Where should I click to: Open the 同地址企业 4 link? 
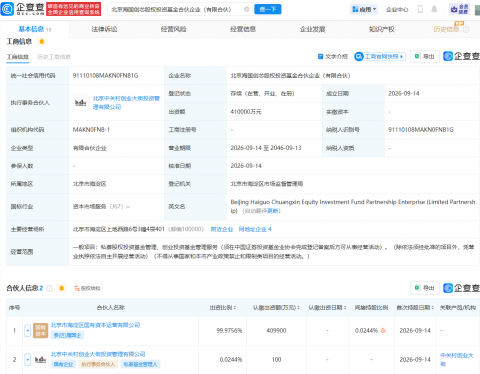pos(255,229)
